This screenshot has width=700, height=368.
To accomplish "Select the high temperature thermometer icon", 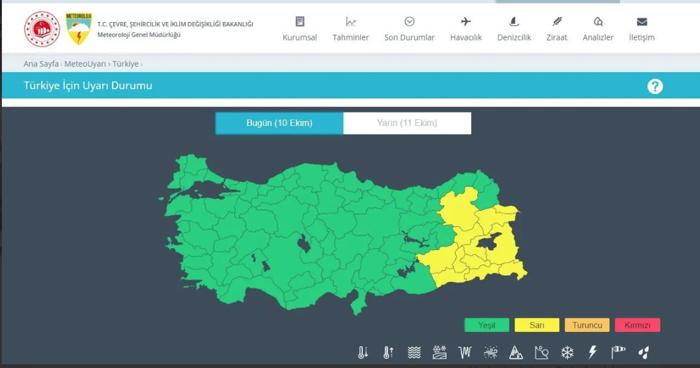I will 388,352.
